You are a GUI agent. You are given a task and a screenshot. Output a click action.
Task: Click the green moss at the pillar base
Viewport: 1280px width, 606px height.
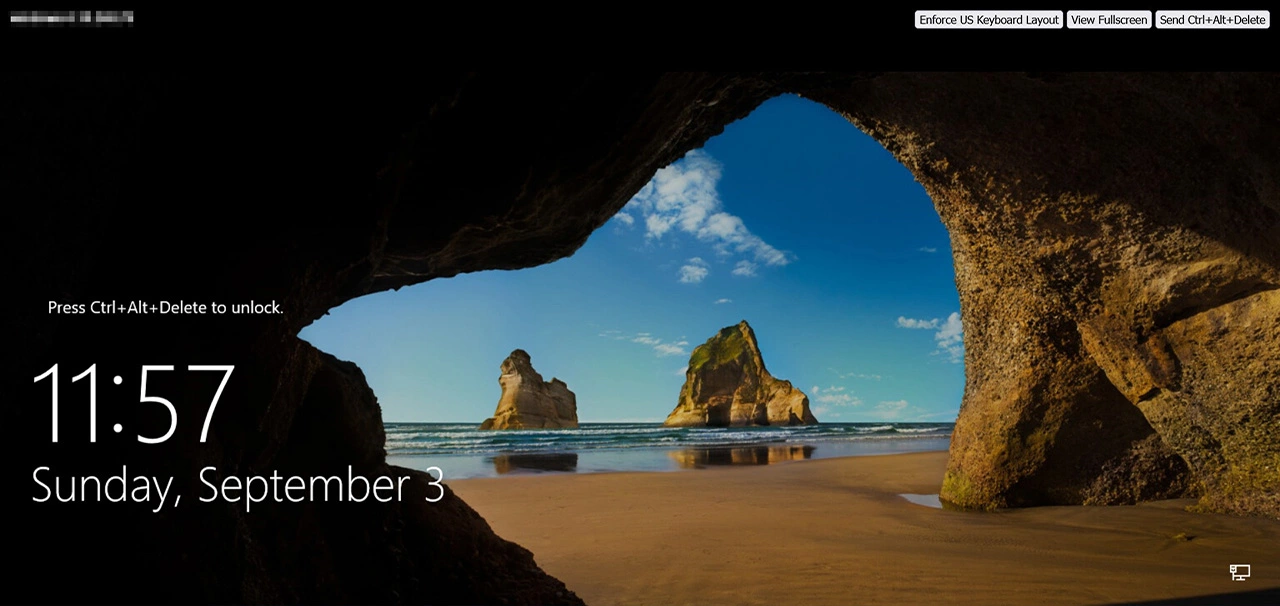click(x=958, y=490)
